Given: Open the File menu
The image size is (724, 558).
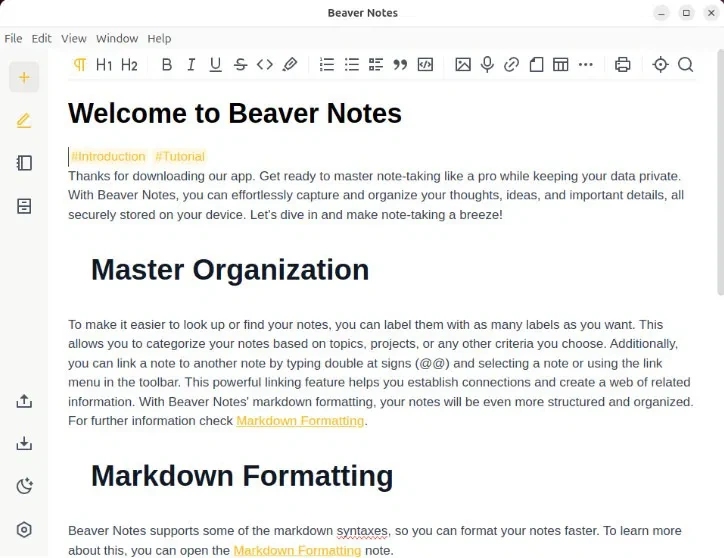Looking at the screenshot, I should tap(13, 38).
